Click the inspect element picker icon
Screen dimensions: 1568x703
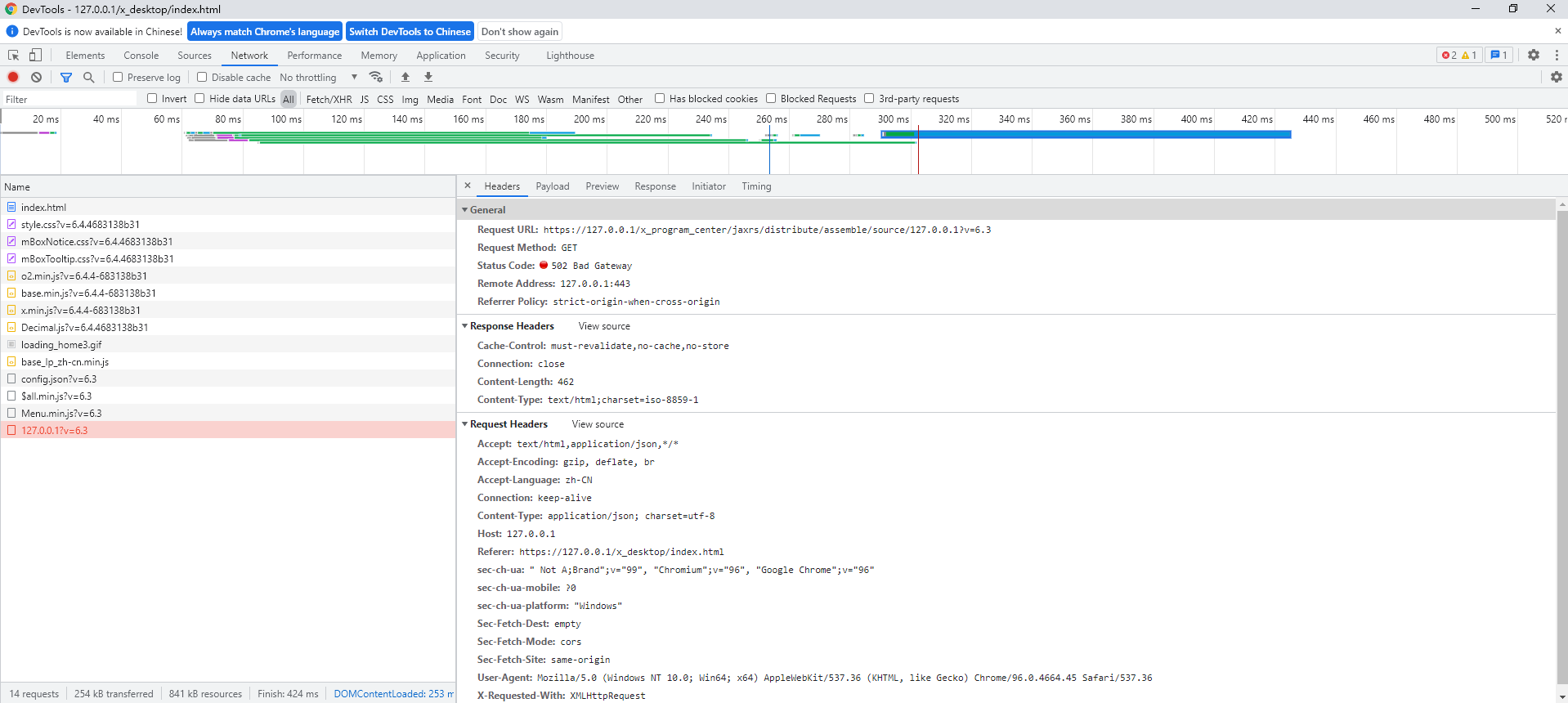tap(13, 56)
